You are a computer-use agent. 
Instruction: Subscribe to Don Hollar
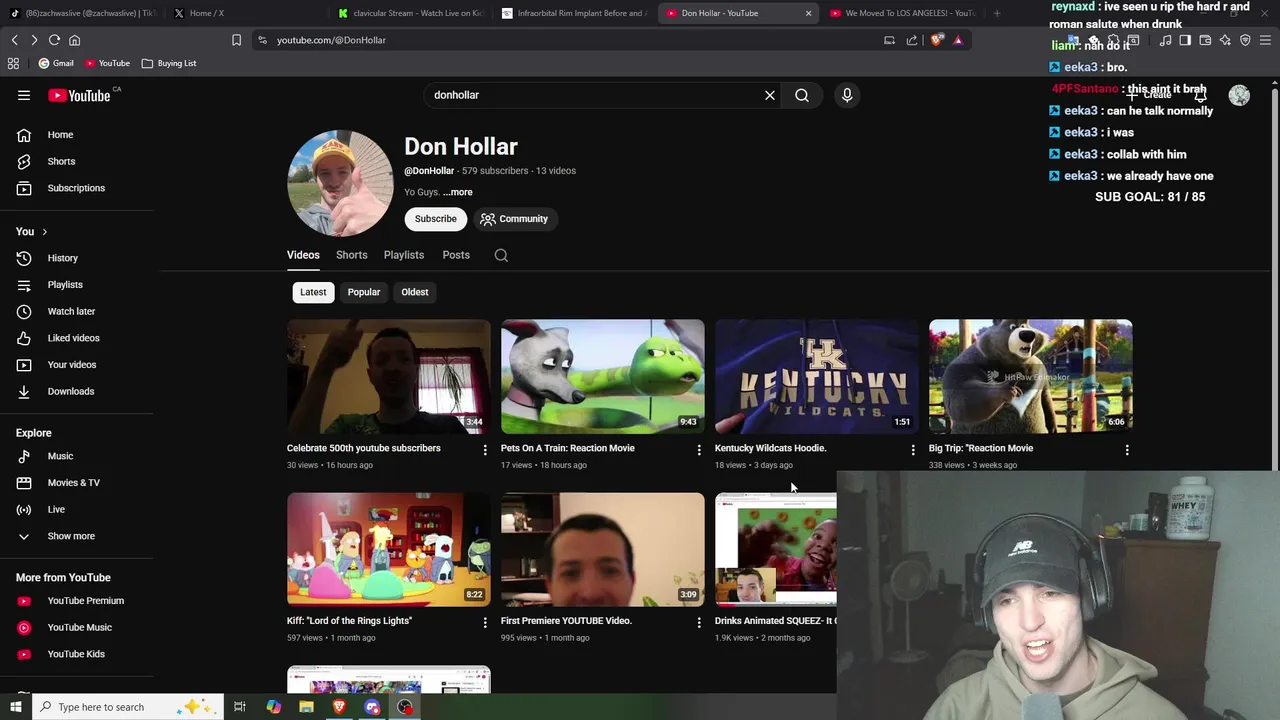click(x=436, y=219)
